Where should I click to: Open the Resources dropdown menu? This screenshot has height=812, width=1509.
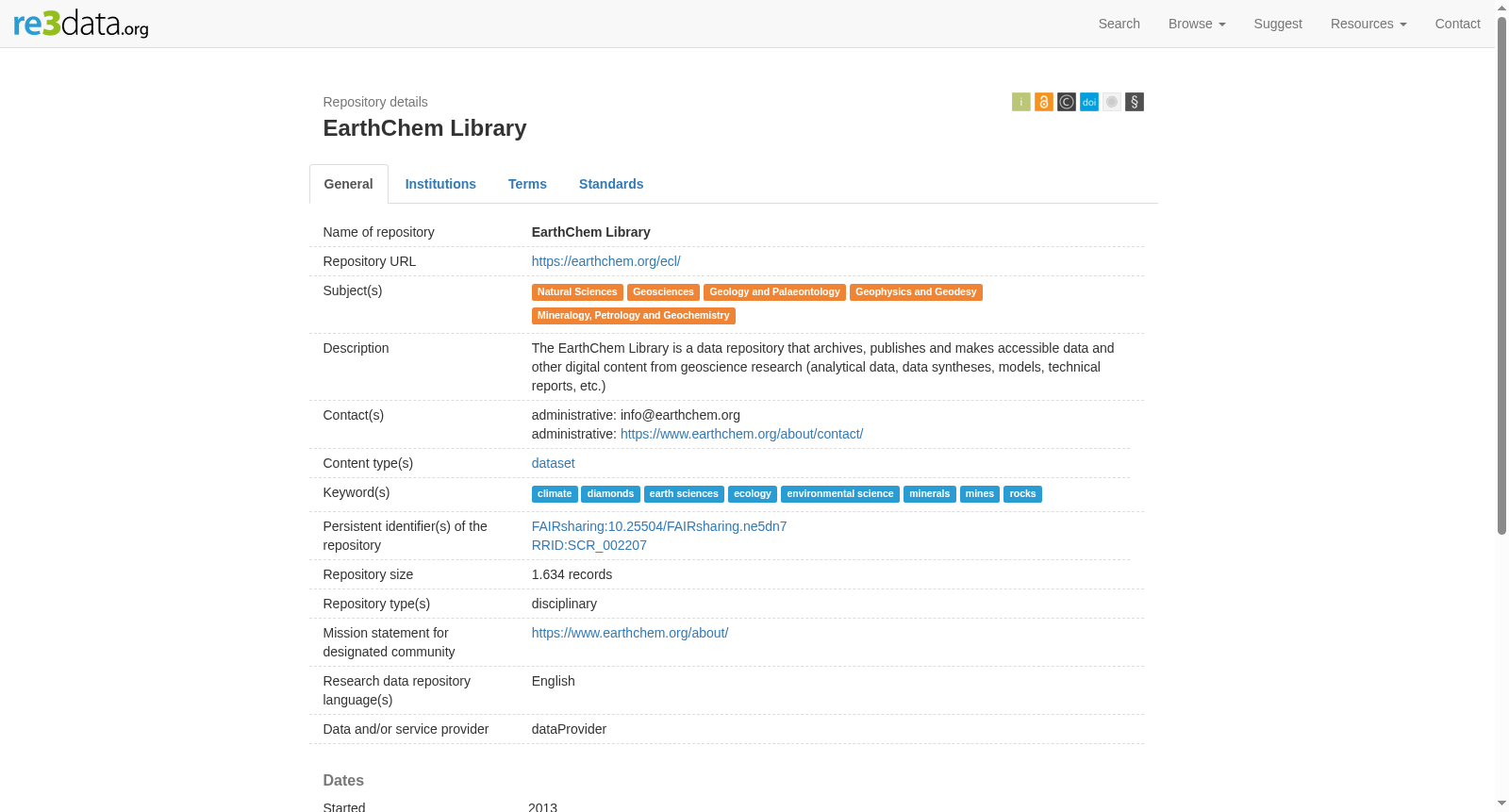pyautogui.click(x=1368, y=24)
